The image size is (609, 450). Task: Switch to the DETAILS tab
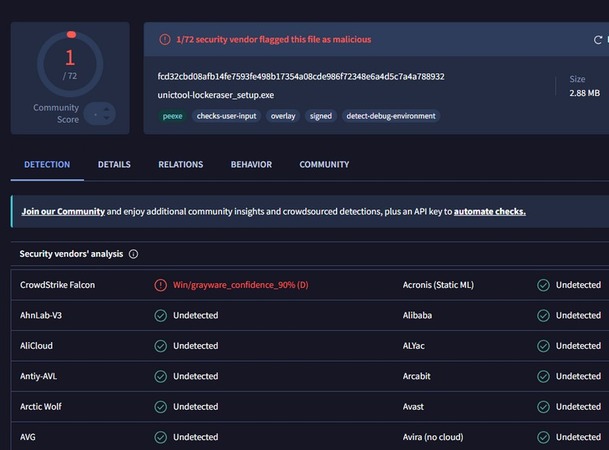pos(114,165)
